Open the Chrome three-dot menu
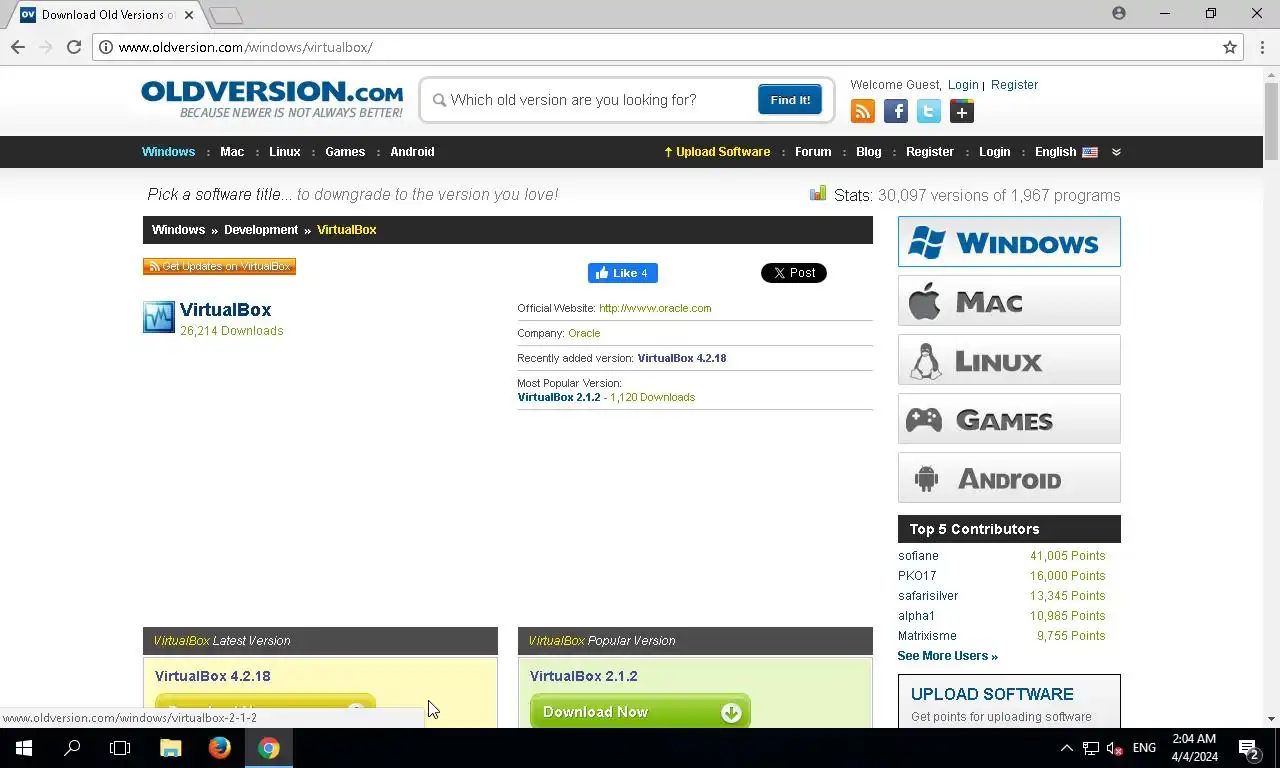The image size is (1280, 768). [1262, 47]
